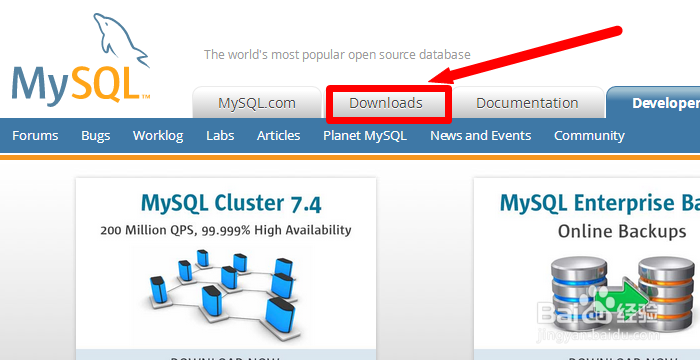Open the Bugs menu item

coord(96,136)
